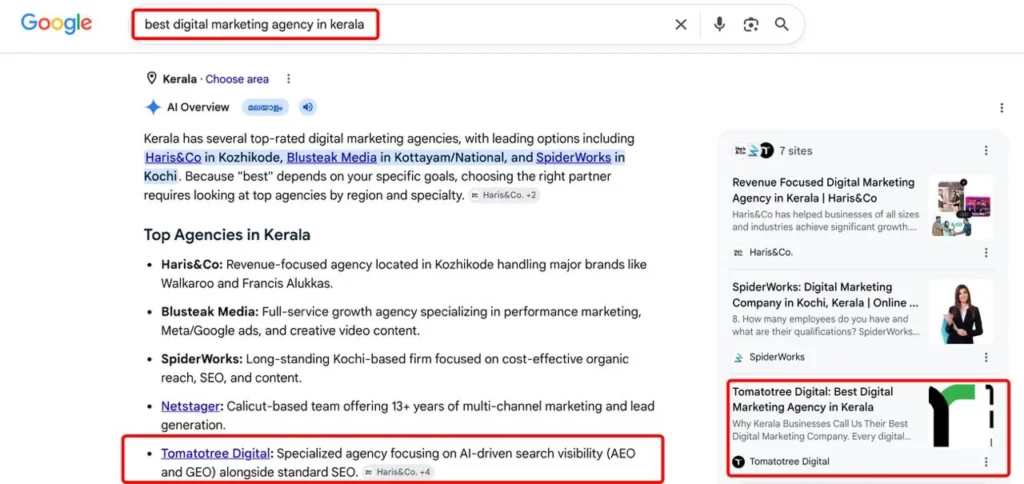
Task: Click the 7 sites source favicons
Action: 753,151
